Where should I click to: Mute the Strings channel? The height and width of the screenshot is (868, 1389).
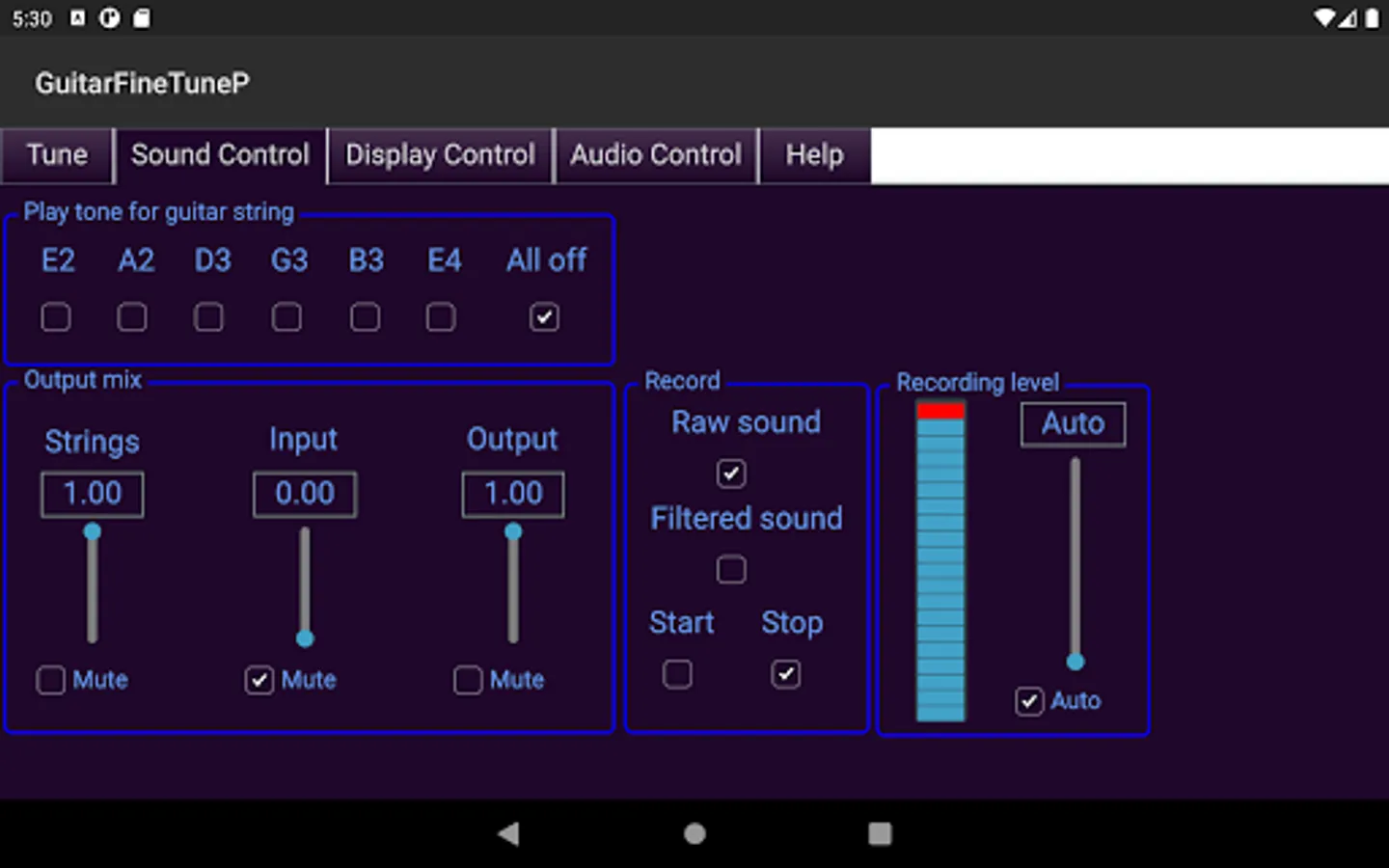tap(51, 680)
